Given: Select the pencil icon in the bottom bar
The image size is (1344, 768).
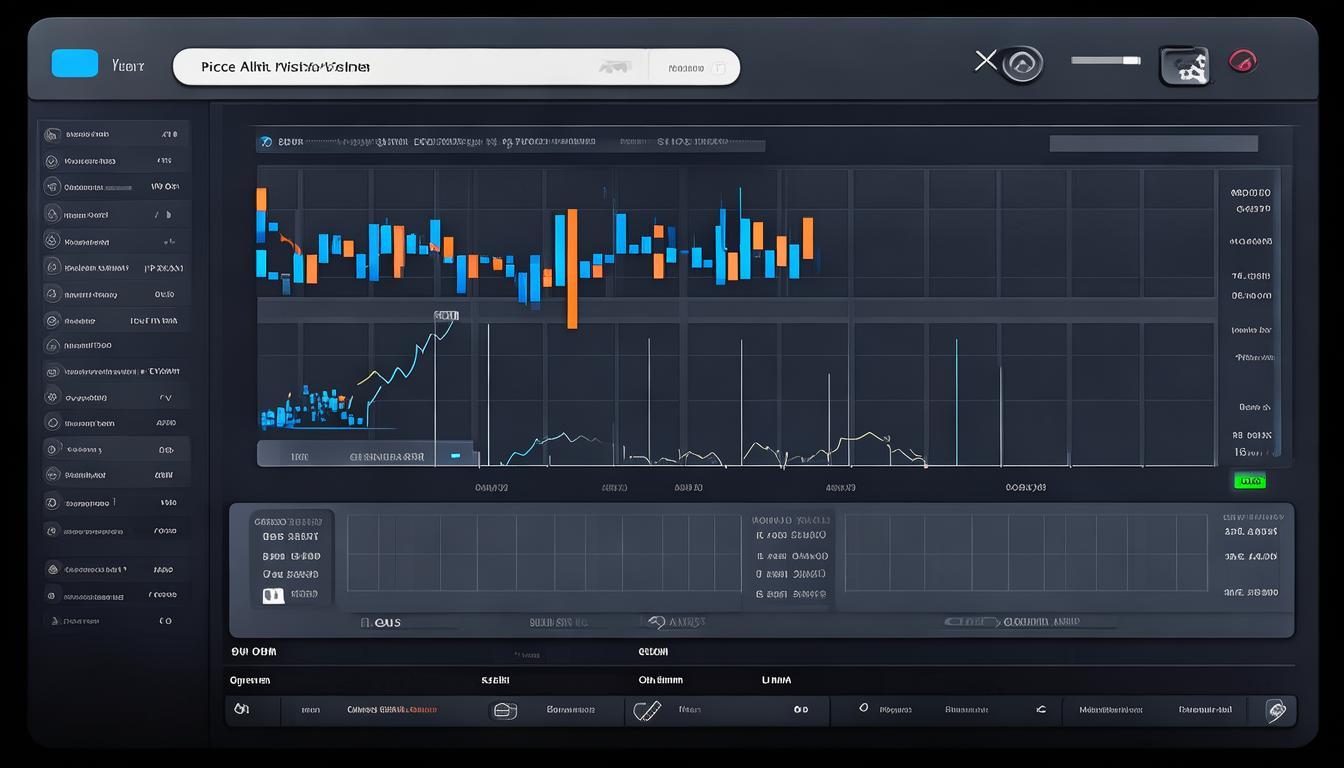Looking at the screenshot, I should coord(648,710).
